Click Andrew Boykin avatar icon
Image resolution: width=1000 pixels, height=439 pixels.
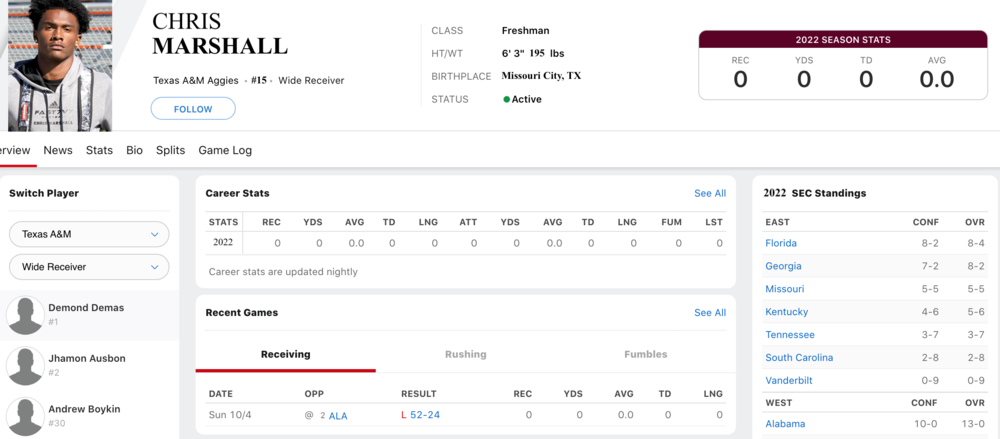(x=25, y=415)
